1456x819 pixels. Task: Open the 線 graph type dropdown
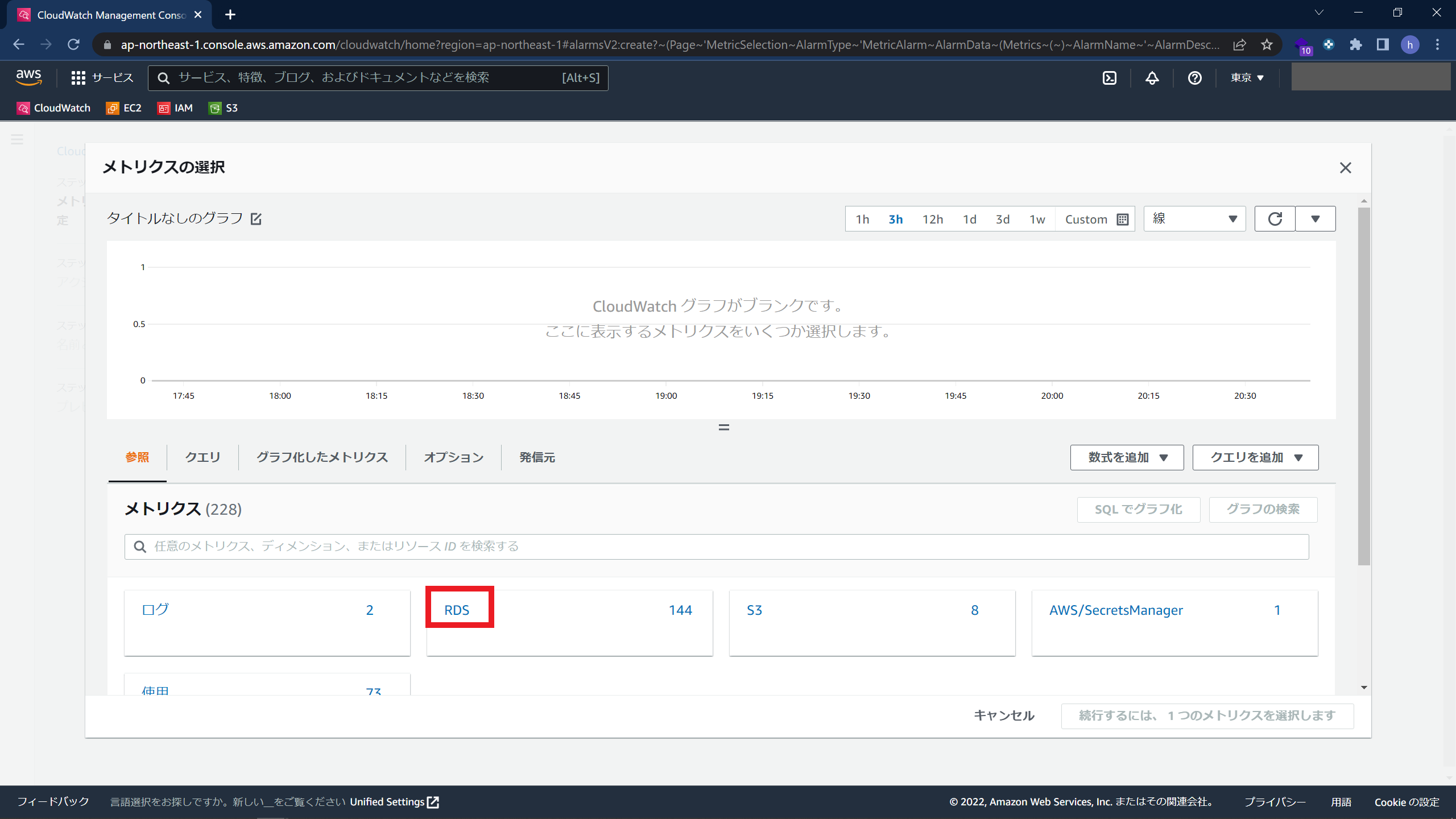[x=1194, y=219]
